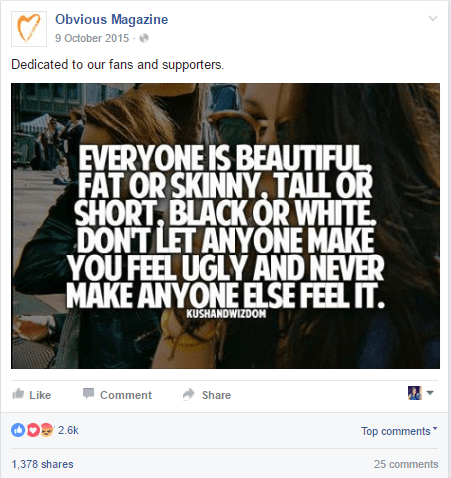Click the thumbs-up Like icon
451x478 pixels.
click(18, 394)
